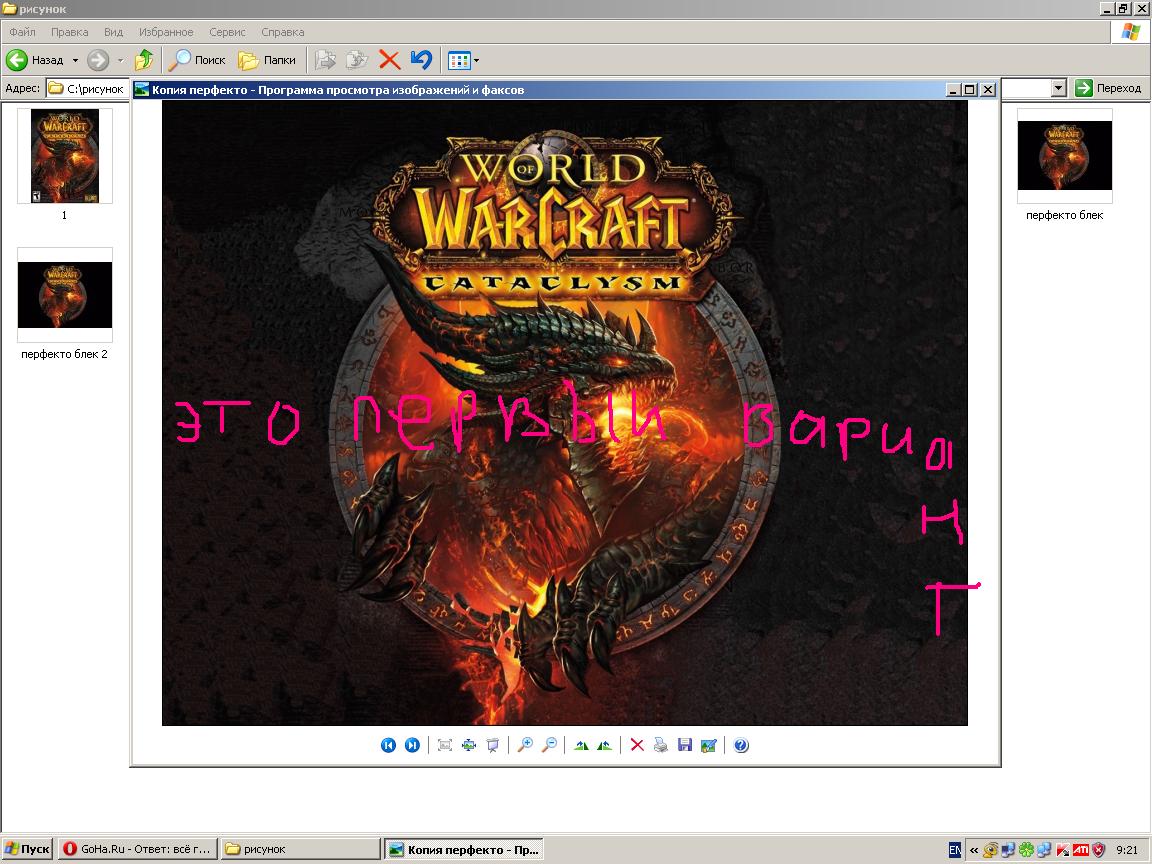Click the Поиск search button
The height and width of the screenshot is (864, 1152).
pos(197,60)
